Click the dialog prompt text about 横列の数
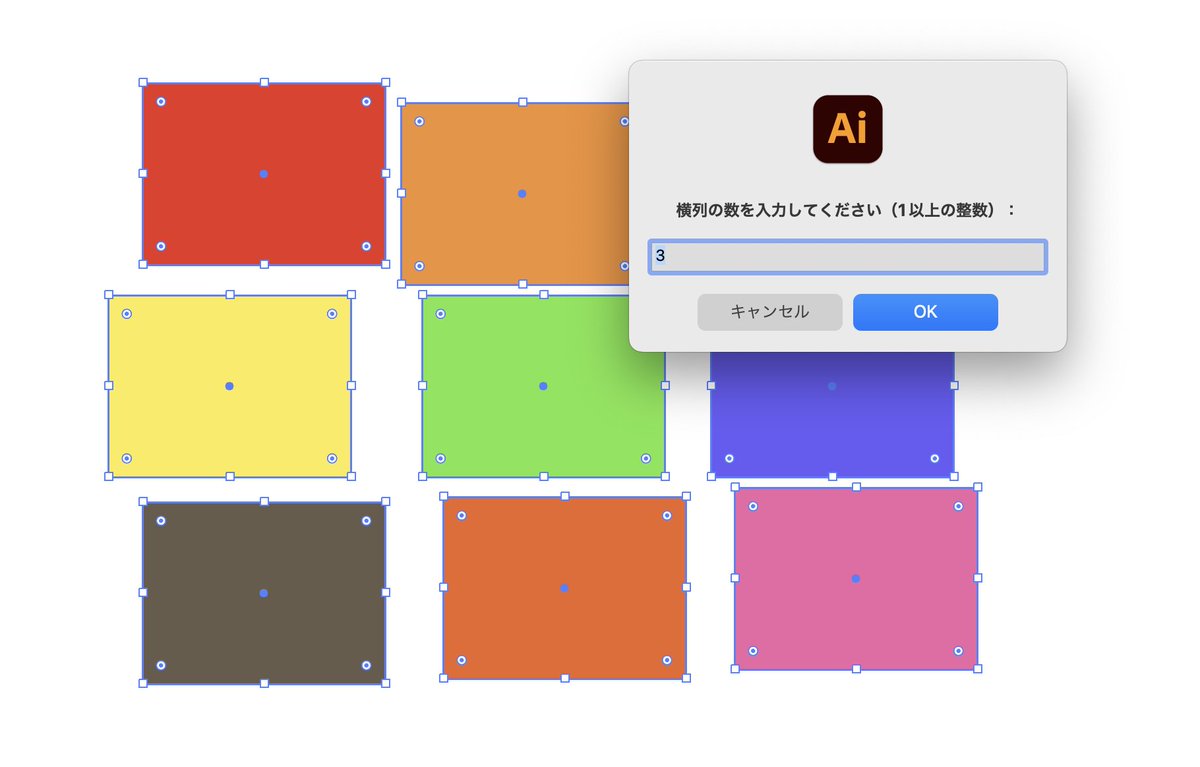Image resolution: width=1200 pixels, height=767 pixels. [847, 207]
